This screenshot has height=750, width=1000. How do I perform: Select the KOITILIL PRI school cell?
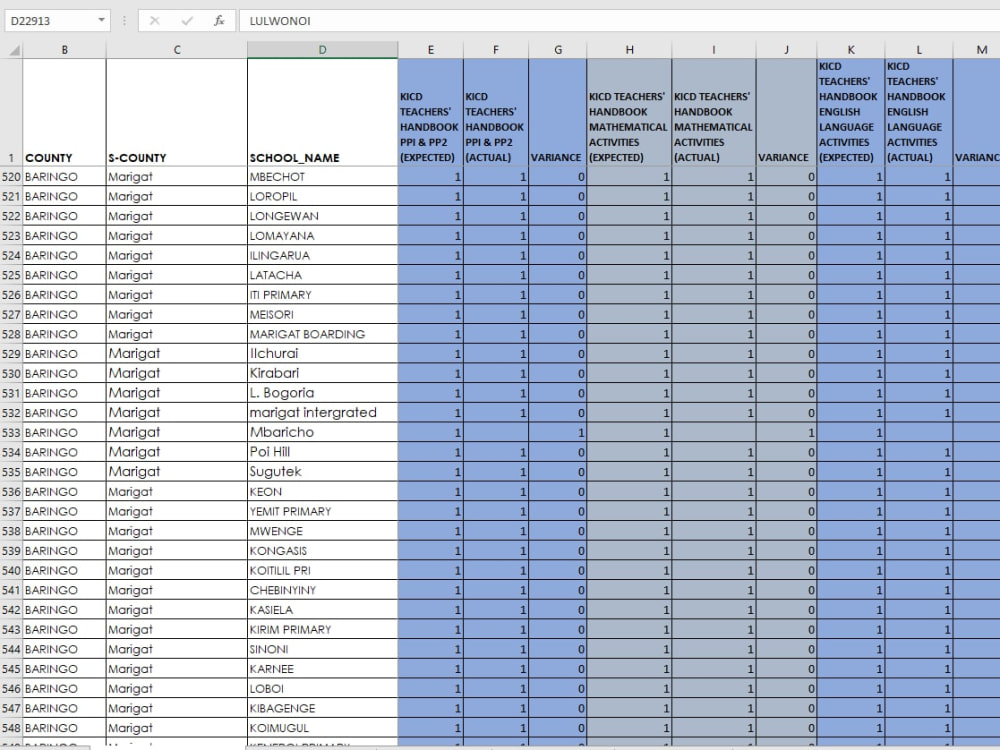(323, 570)
